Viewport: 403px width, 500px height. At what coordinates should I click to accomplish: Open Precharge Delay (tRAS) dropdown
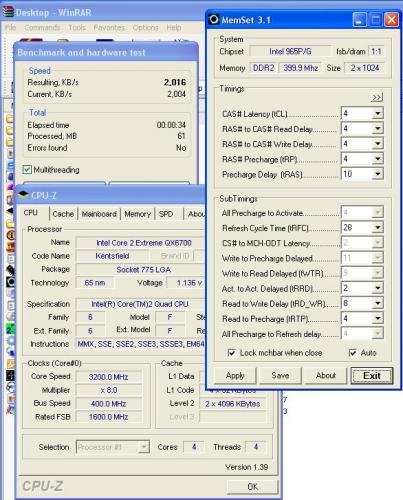click(x=377, y=174)
